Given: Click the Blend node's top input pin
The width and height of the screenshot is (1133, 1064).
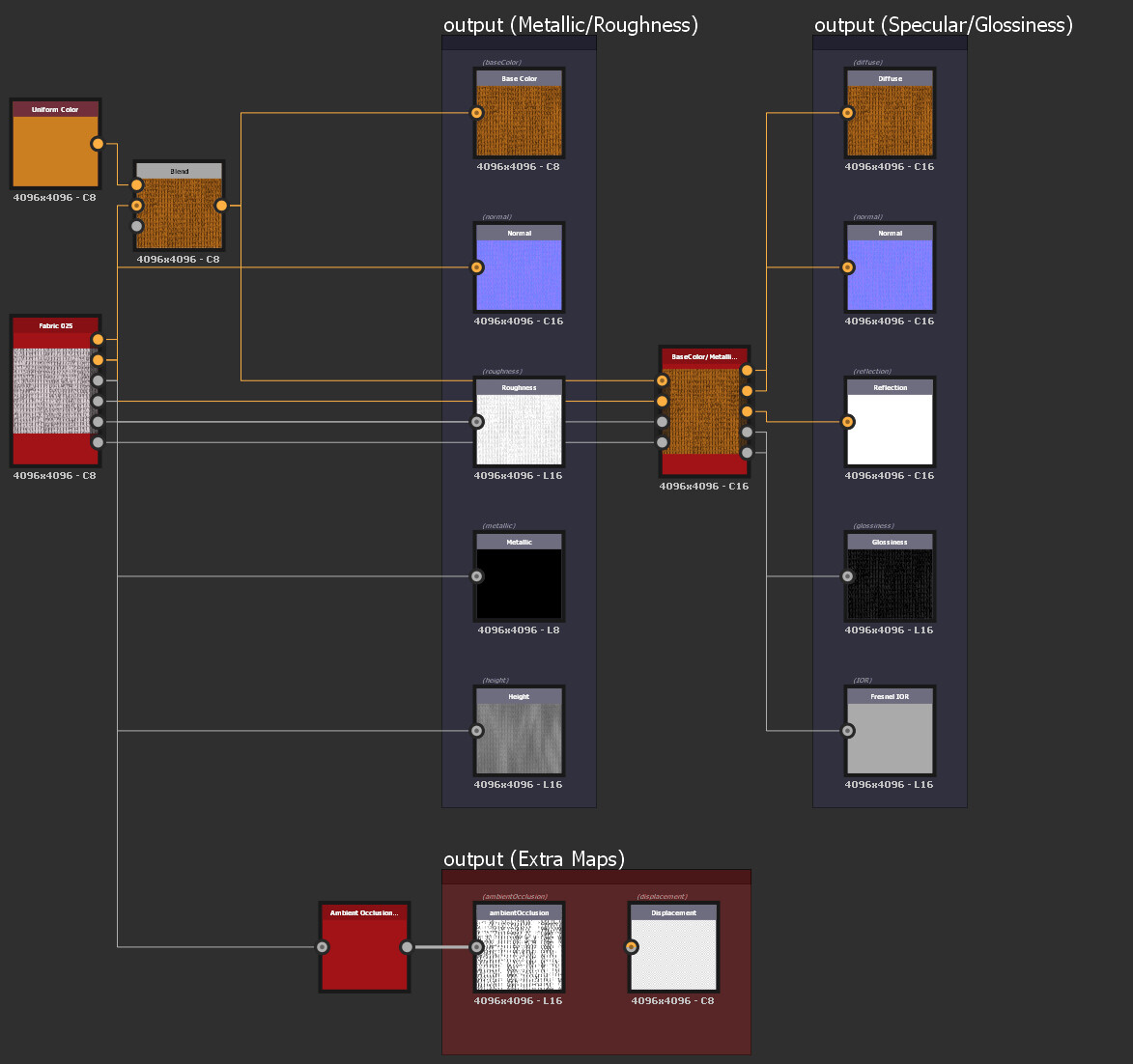Looking at the screenshot, I should pyautogui.click(x=136, y=185).
